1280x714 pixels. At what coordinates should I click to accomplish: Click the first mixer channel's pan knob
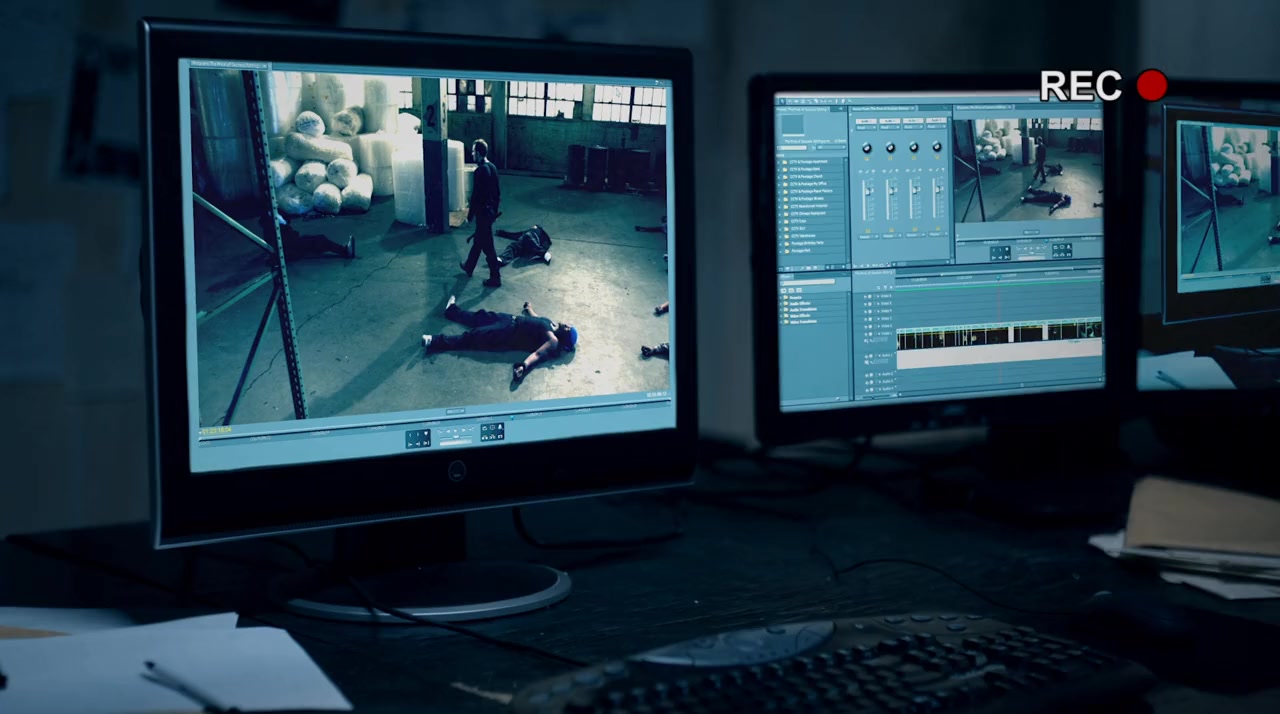[866, 148]
